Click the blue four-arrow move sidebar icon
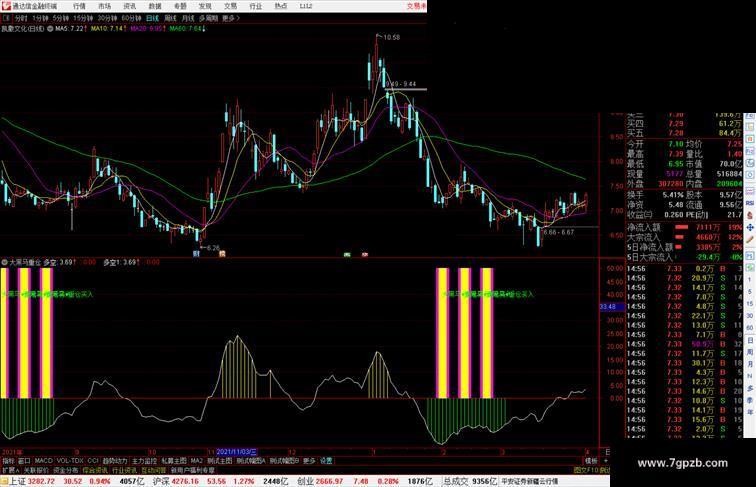756x487 pixels. tap(750, 227)
